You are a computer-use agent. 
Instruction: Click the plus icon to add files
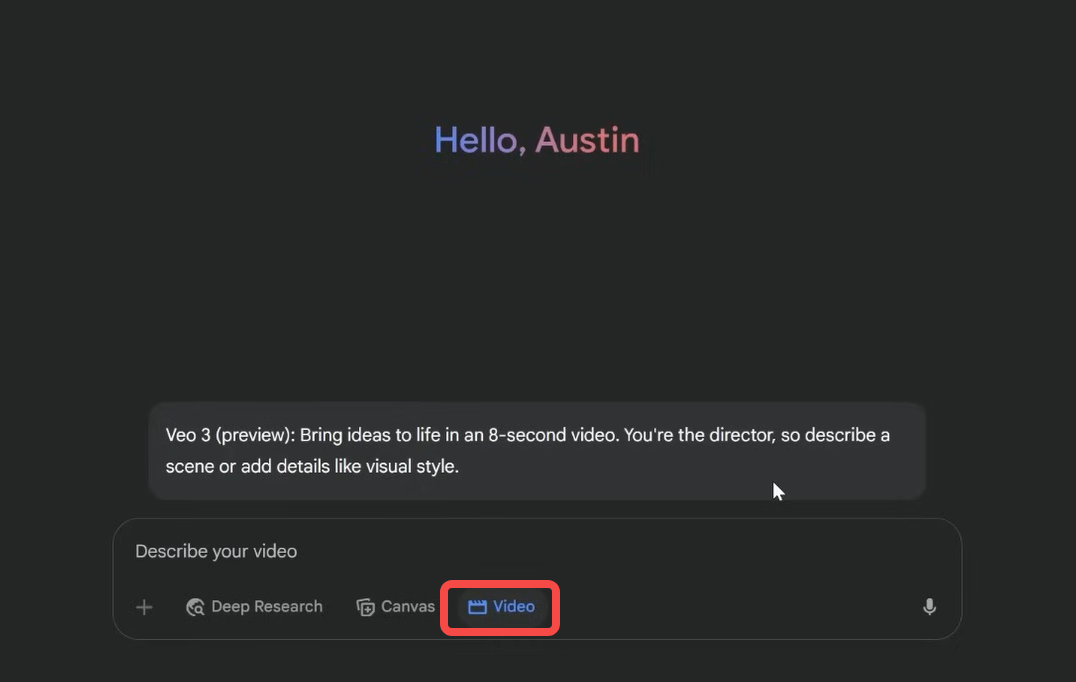pos(144,607)
